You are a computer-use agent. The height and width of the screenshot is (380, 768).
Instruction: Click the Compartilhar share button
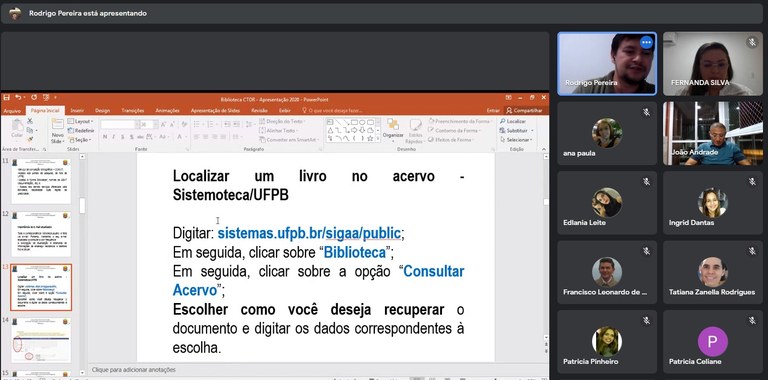coord(525,111)
